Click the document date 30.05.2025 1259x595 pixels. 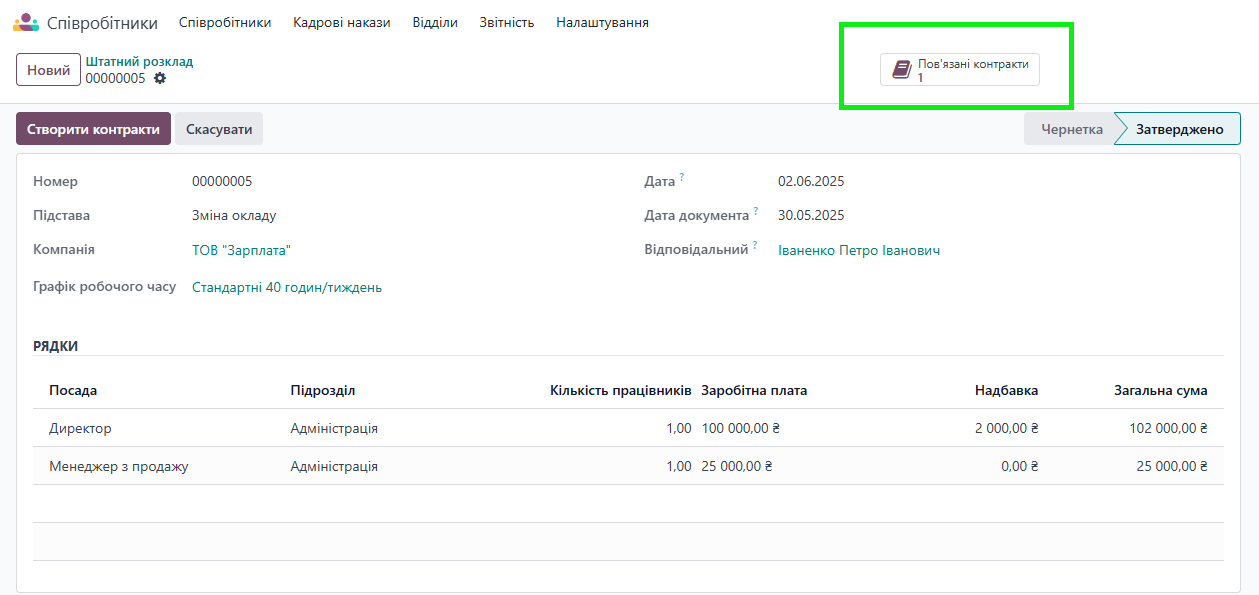(811, 215)
